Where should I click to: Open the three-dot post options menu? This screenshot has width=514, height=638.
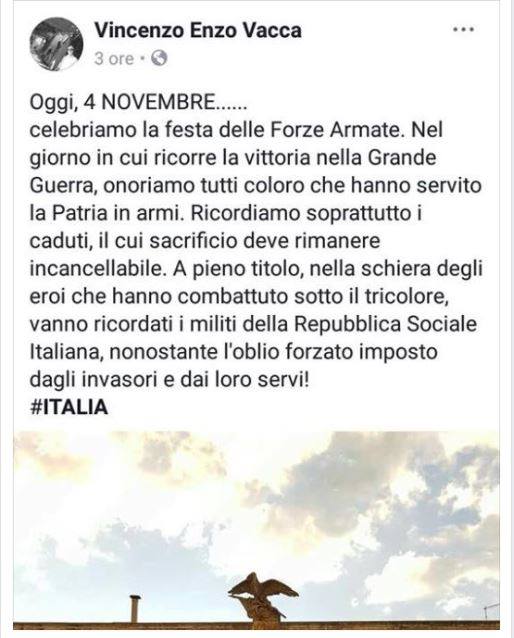click(x=464, y=30)
